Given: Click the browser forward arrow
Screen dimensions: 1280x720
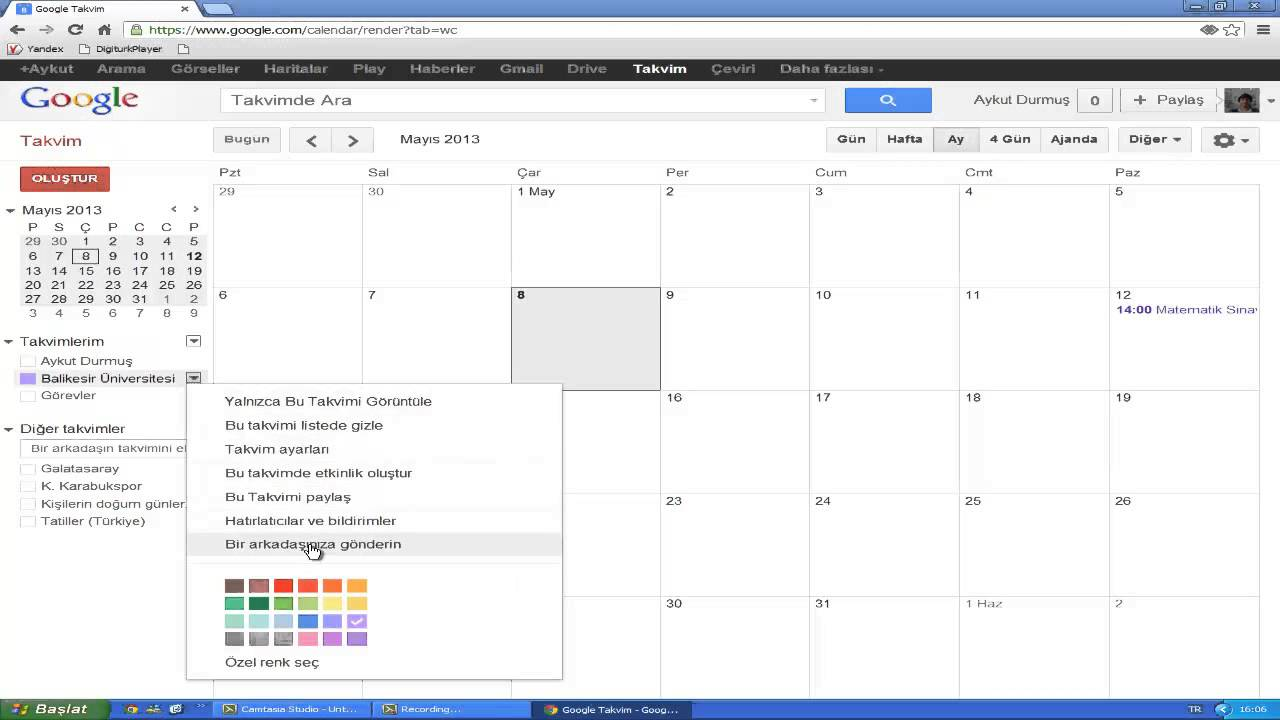Looking at the screenshot, I should pyautogui.click(x=46, y=30).
